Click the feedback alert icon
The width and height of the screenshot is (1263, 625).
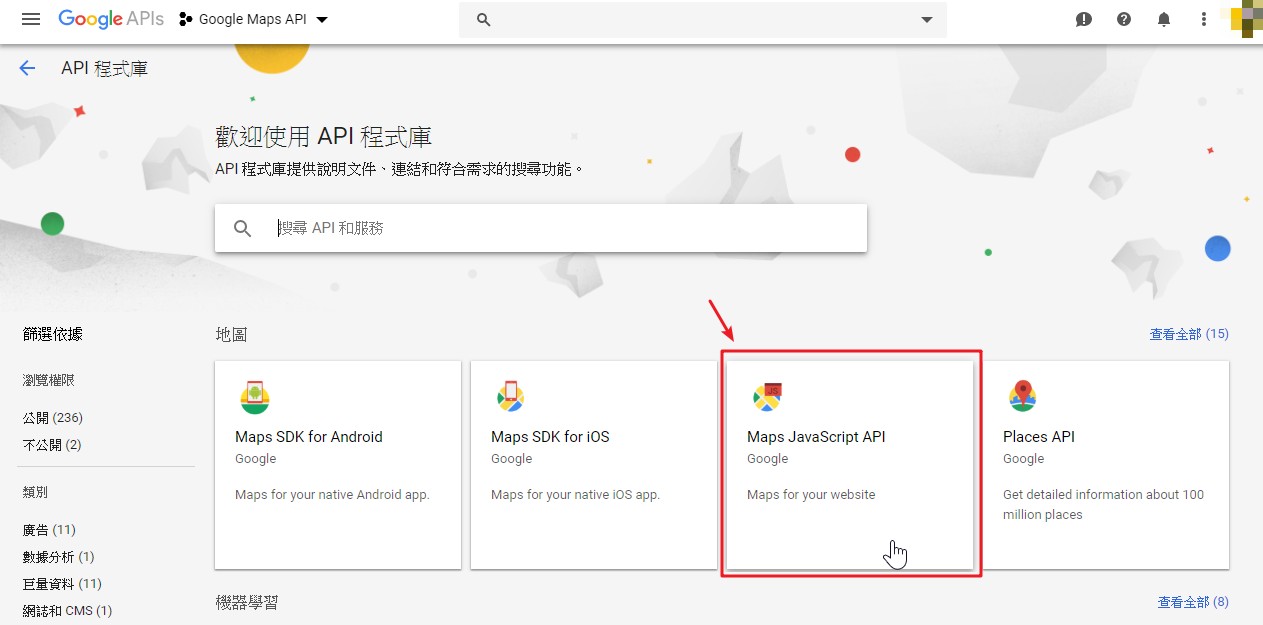[x=1084, y=20]
